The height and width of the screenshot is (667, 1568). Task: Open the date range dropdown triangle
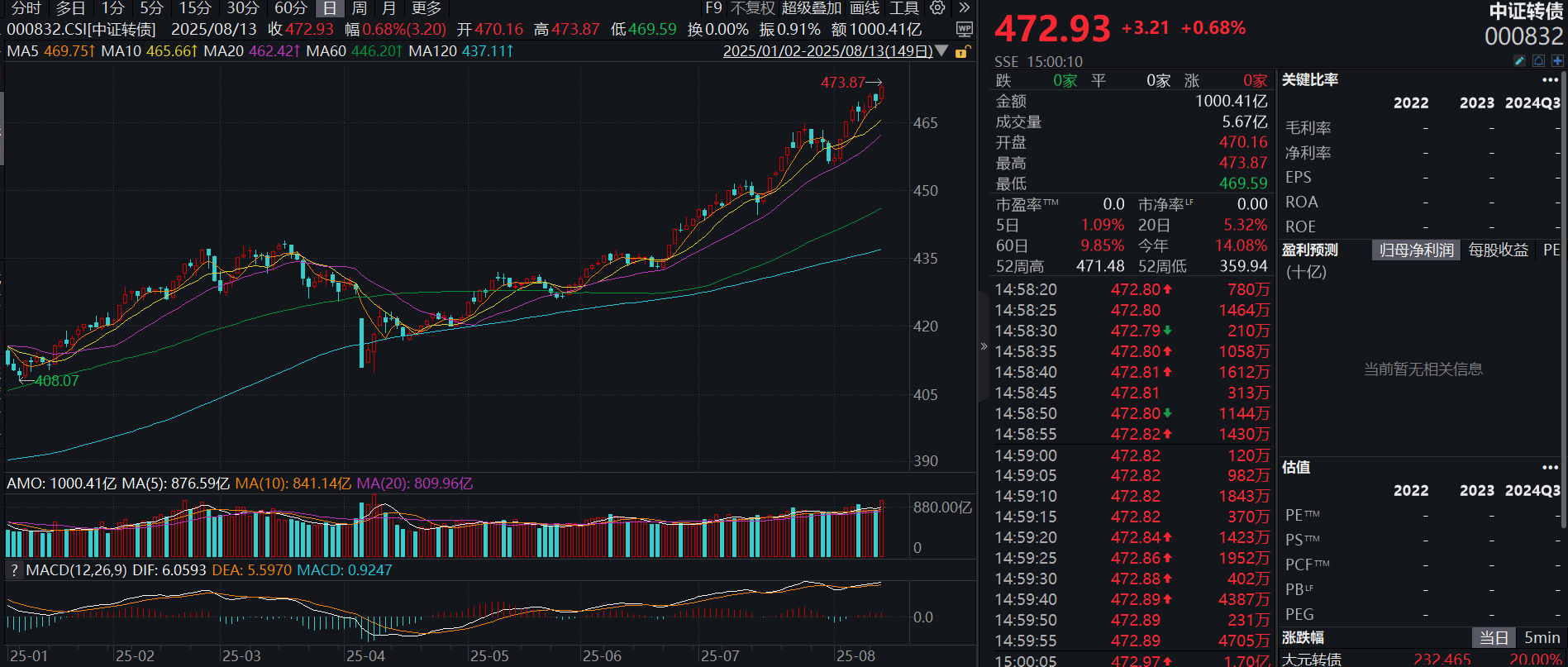click(x=941, y=51)
